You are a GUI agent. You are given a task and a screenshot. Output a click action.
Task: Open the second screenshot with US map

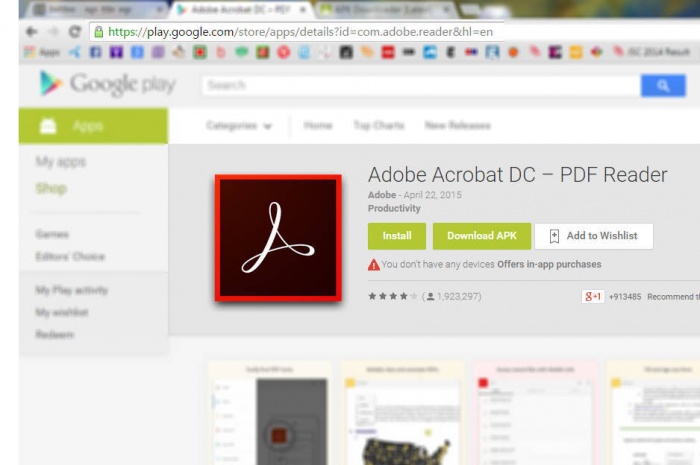pyautogui.click(x=403, y=414)
